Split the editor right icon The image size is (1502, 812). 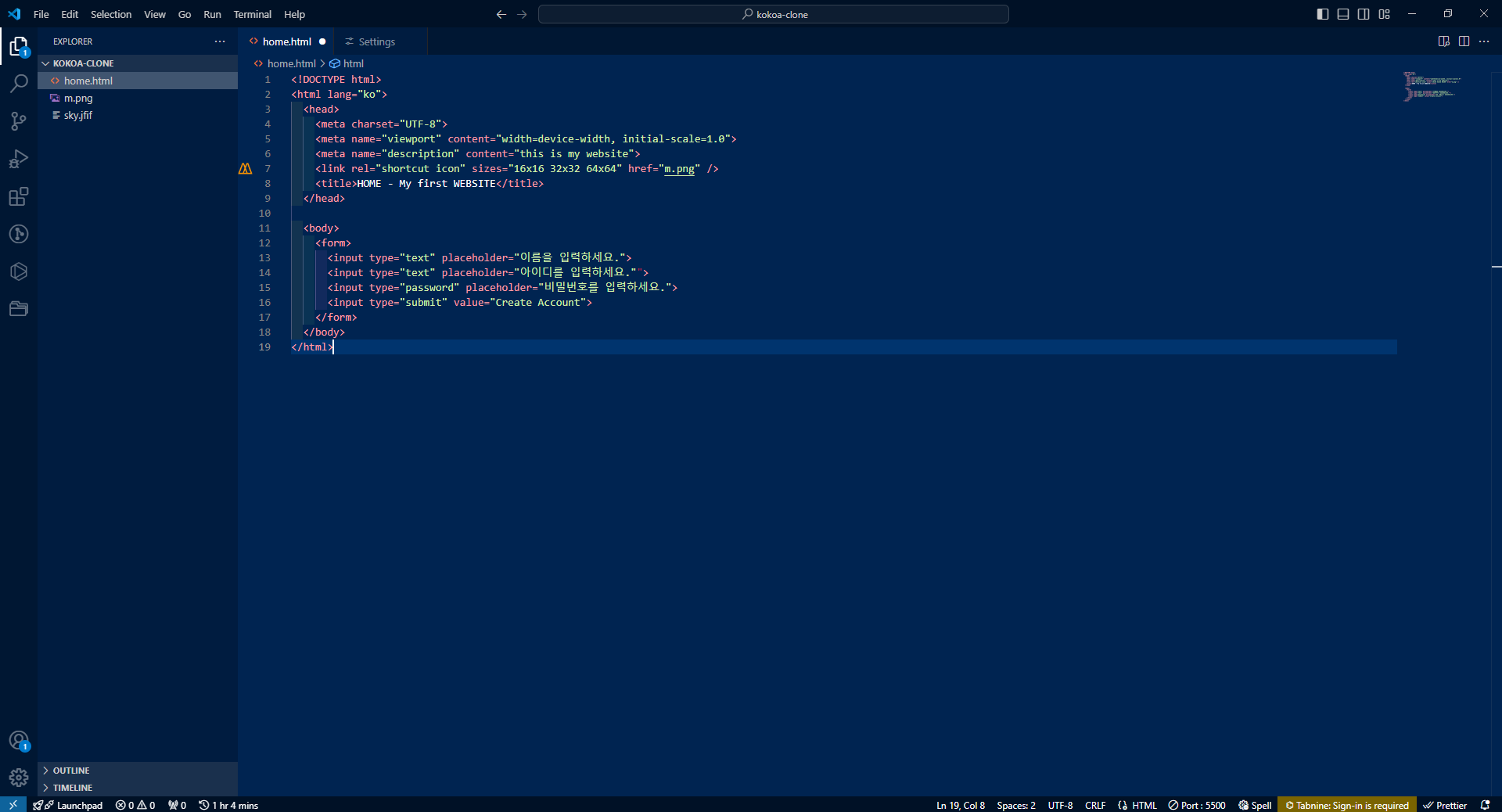(1464, 41)
